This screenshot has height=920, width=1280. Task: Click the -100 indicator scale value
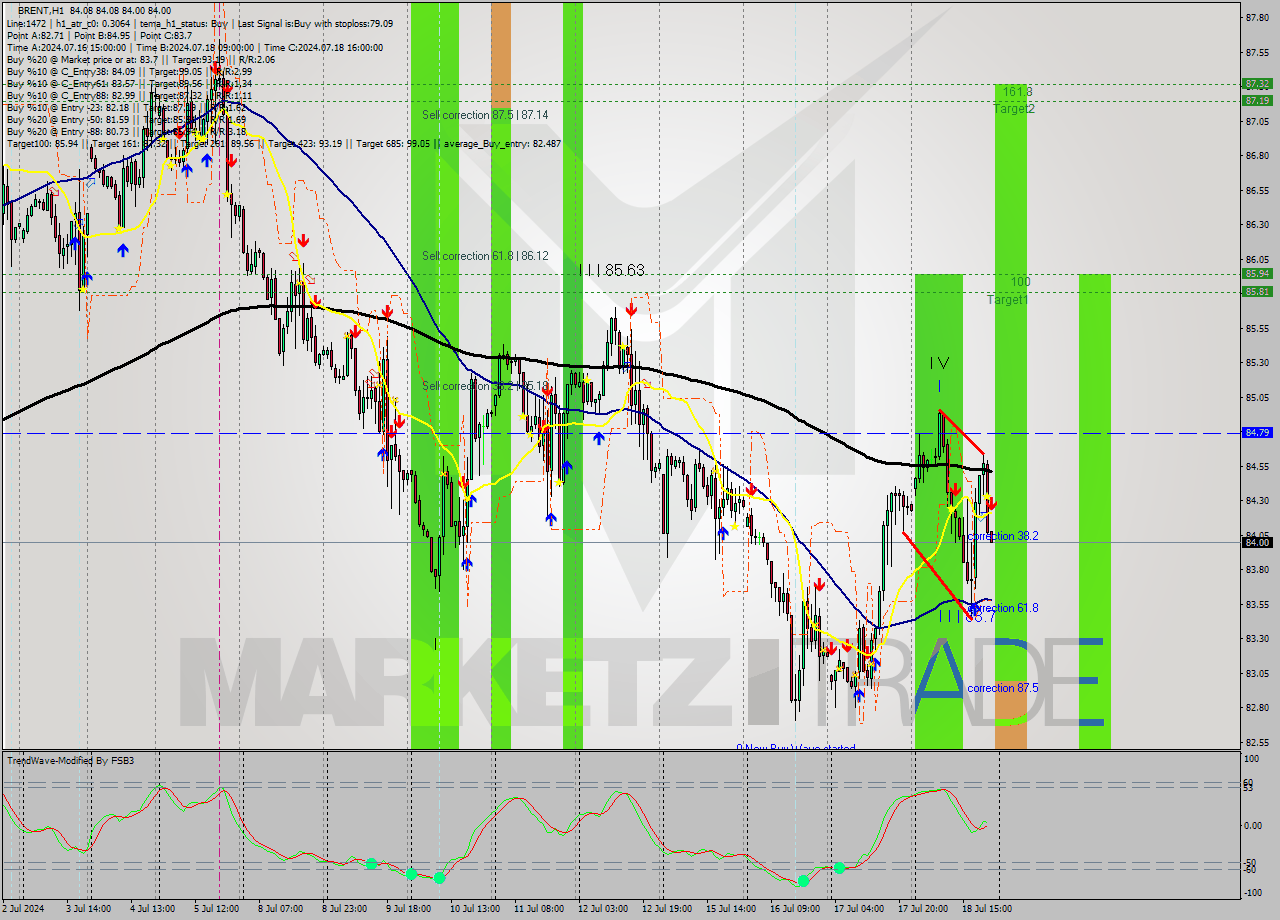tap(1254, 892)
